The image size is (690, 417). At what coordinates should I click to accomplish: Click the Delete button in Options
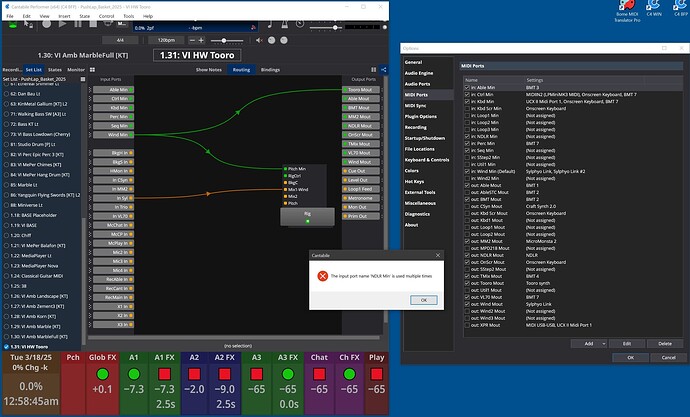click(x=665, y=344)
